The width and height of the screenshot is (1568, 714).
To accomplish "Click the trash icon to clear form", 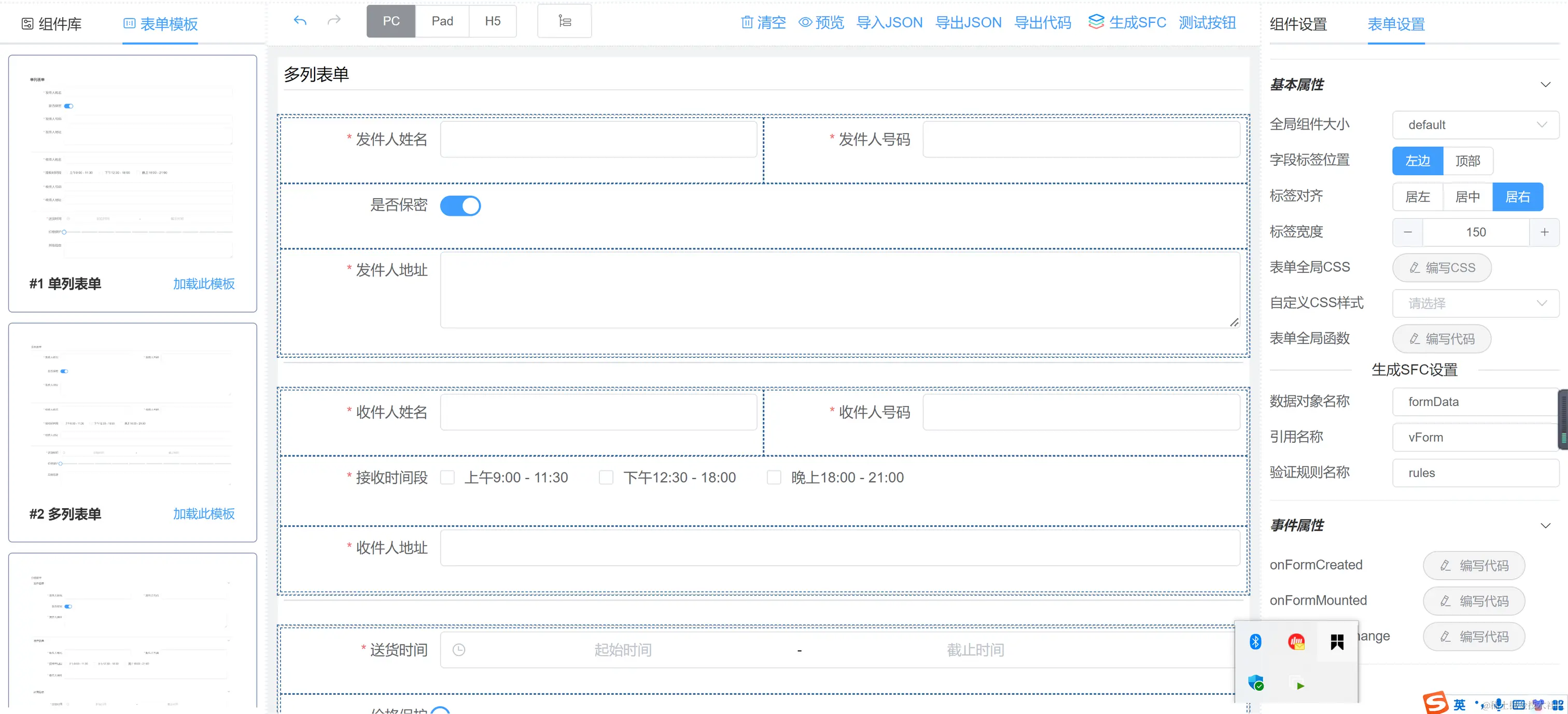I will pyautogui.click(x=747, y=22).
